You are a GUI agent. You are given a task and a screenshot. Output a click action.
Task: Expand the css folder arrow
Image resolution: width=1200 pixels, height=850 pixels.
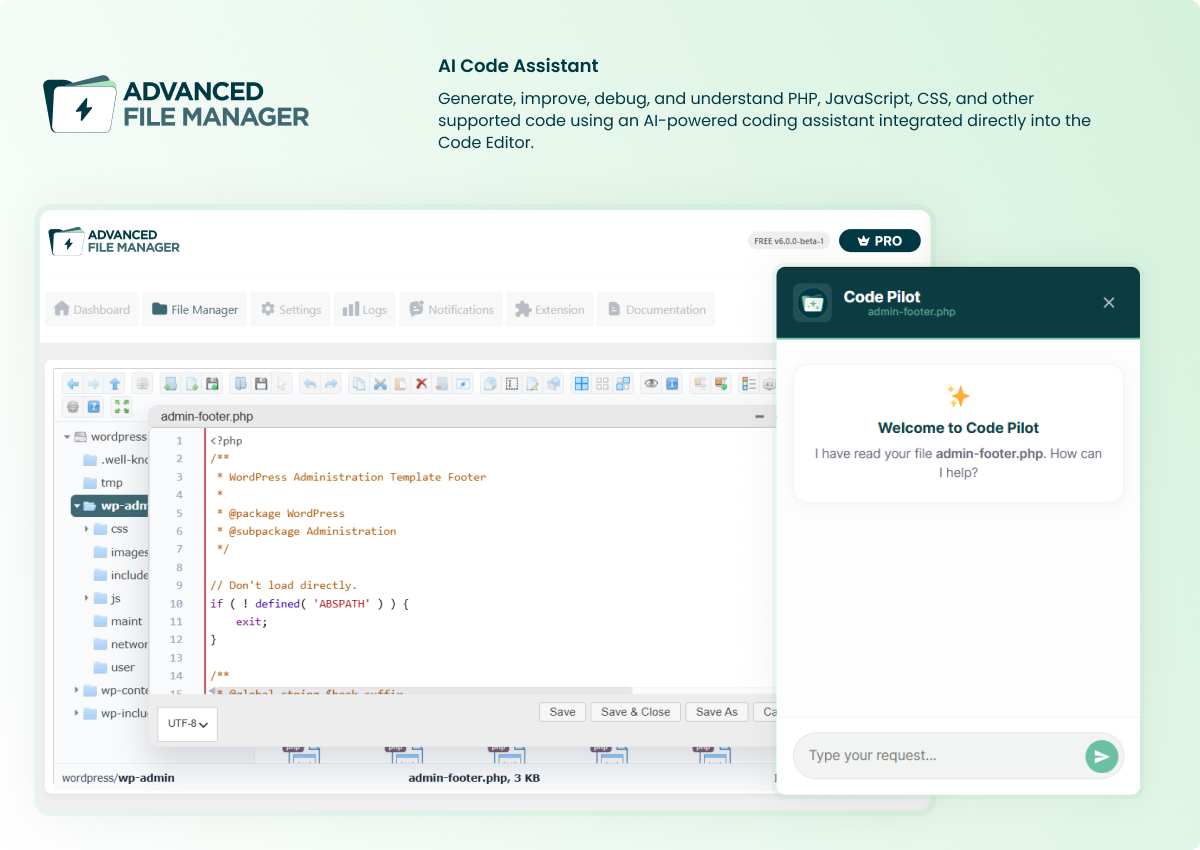pos(87,529)
